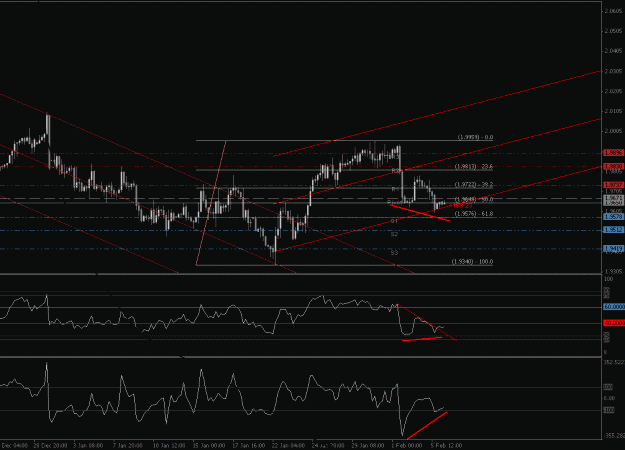Click the 1.9305 tick on price axis
Viewport: 625px width, 450px height.
coord(613,271)
